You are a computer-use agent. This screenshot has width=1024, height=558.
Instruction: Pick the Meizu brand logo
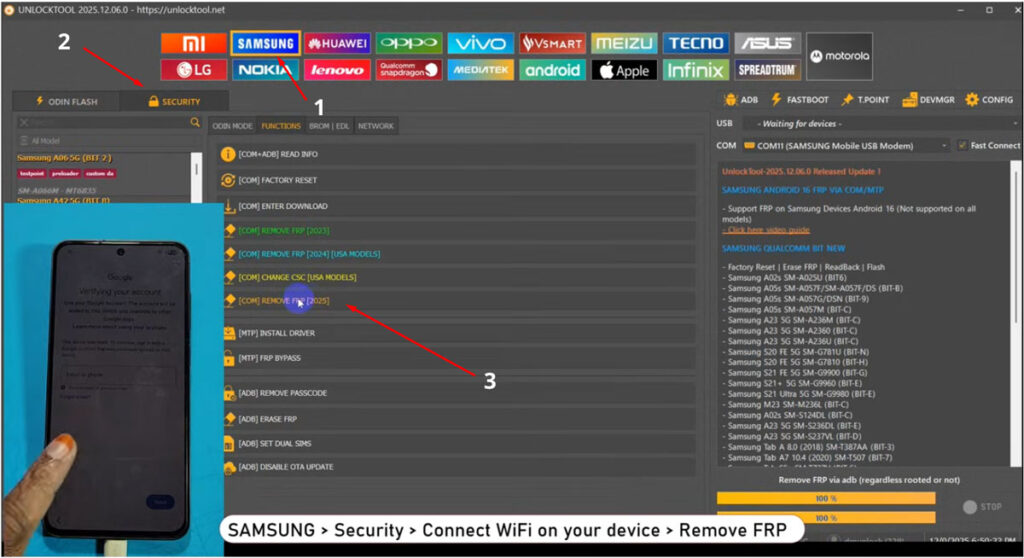[x=624, y=44]
